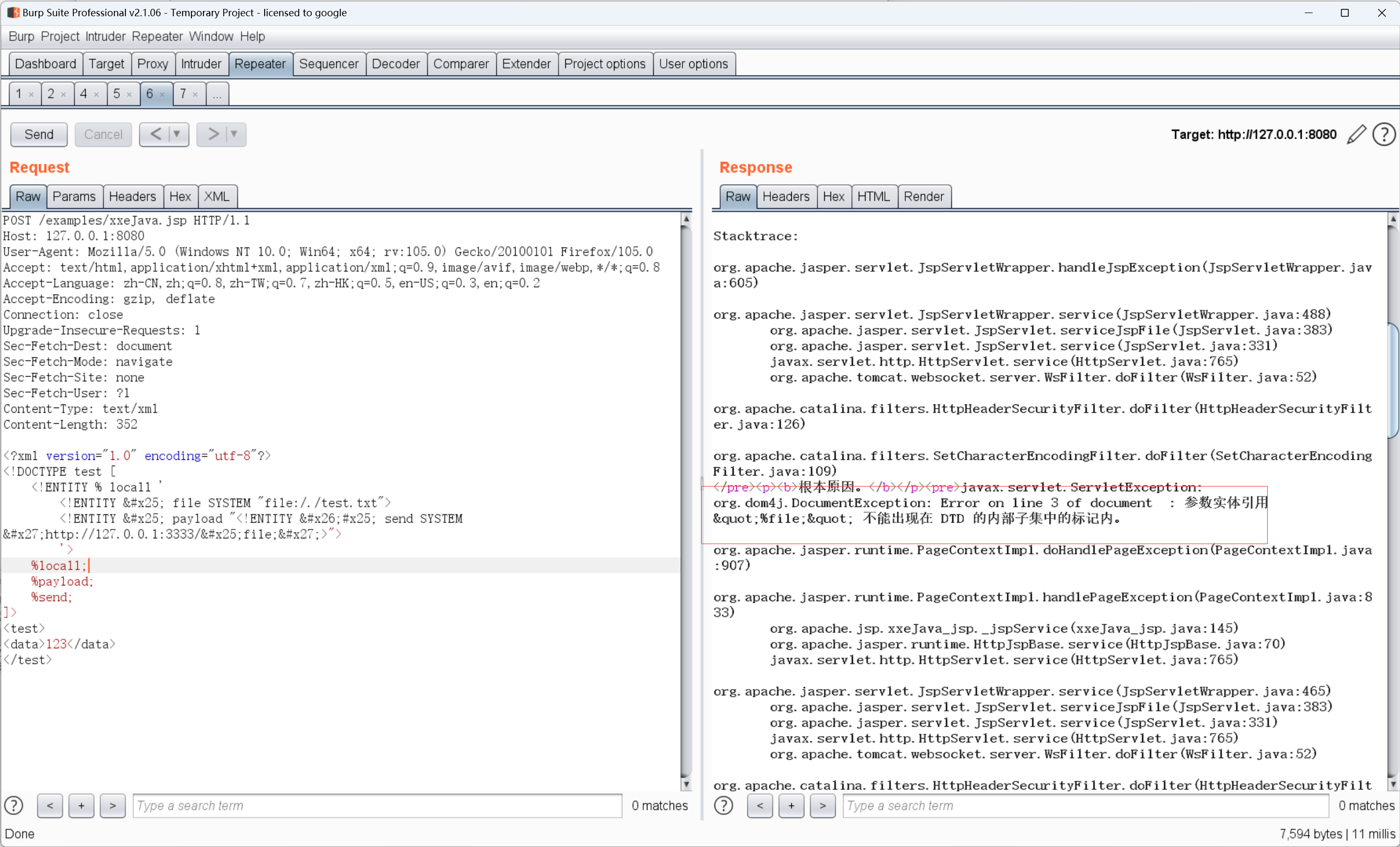The image size is (1400, 847).
Task: Show response Hex view
Action: (834, 197)
